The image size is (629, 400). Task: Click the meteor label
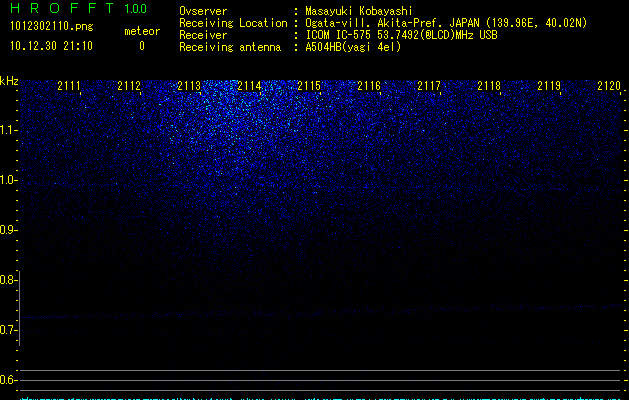[142, 31]
